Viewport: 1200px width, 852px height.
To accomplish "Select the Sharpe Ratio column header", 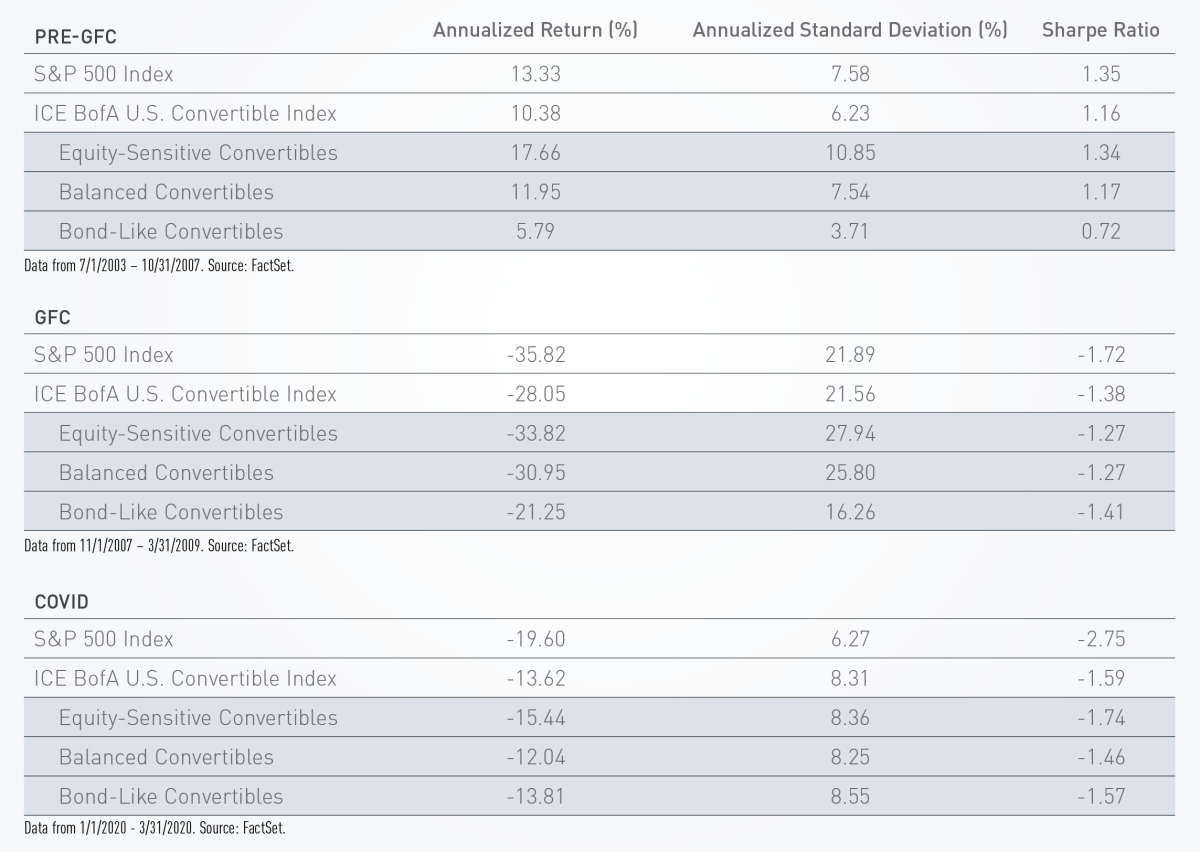I will pos(1100,30).
